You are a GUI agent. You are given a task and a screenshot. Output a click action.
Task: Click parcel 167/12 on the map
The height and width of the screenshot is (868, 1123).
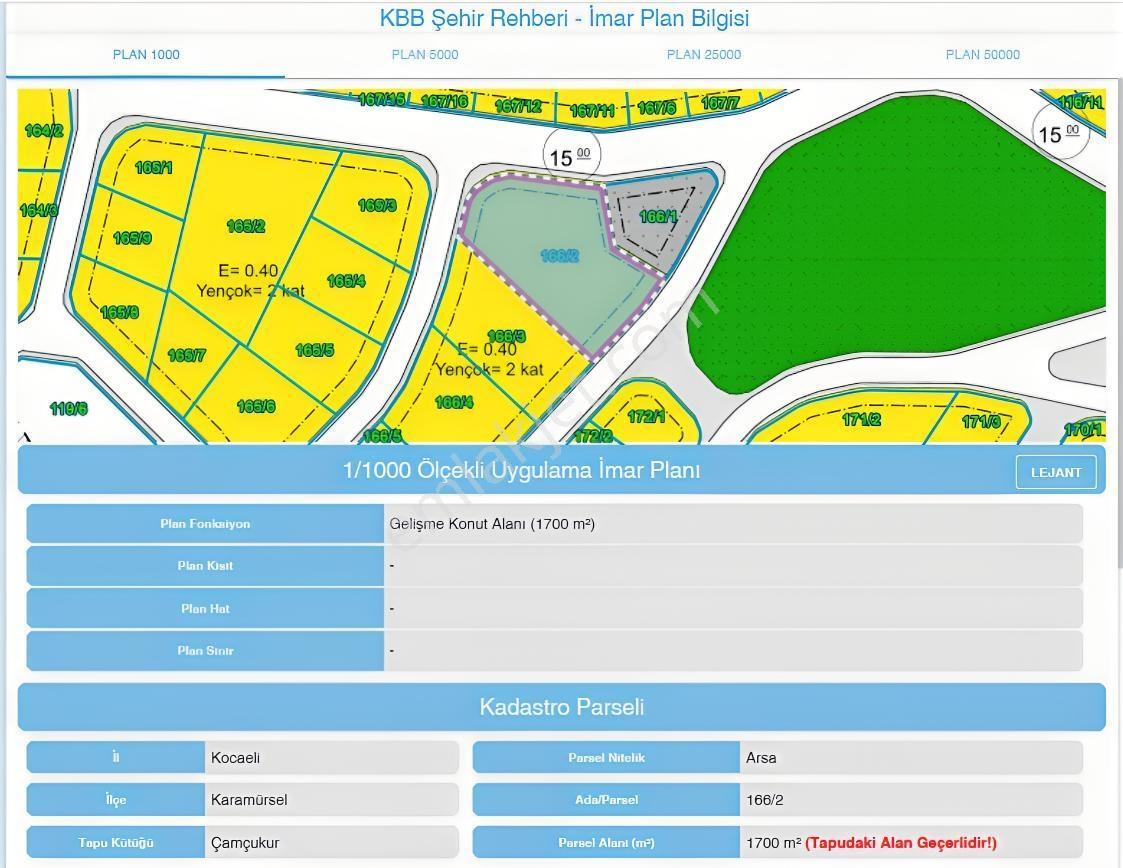click(518, 107)
